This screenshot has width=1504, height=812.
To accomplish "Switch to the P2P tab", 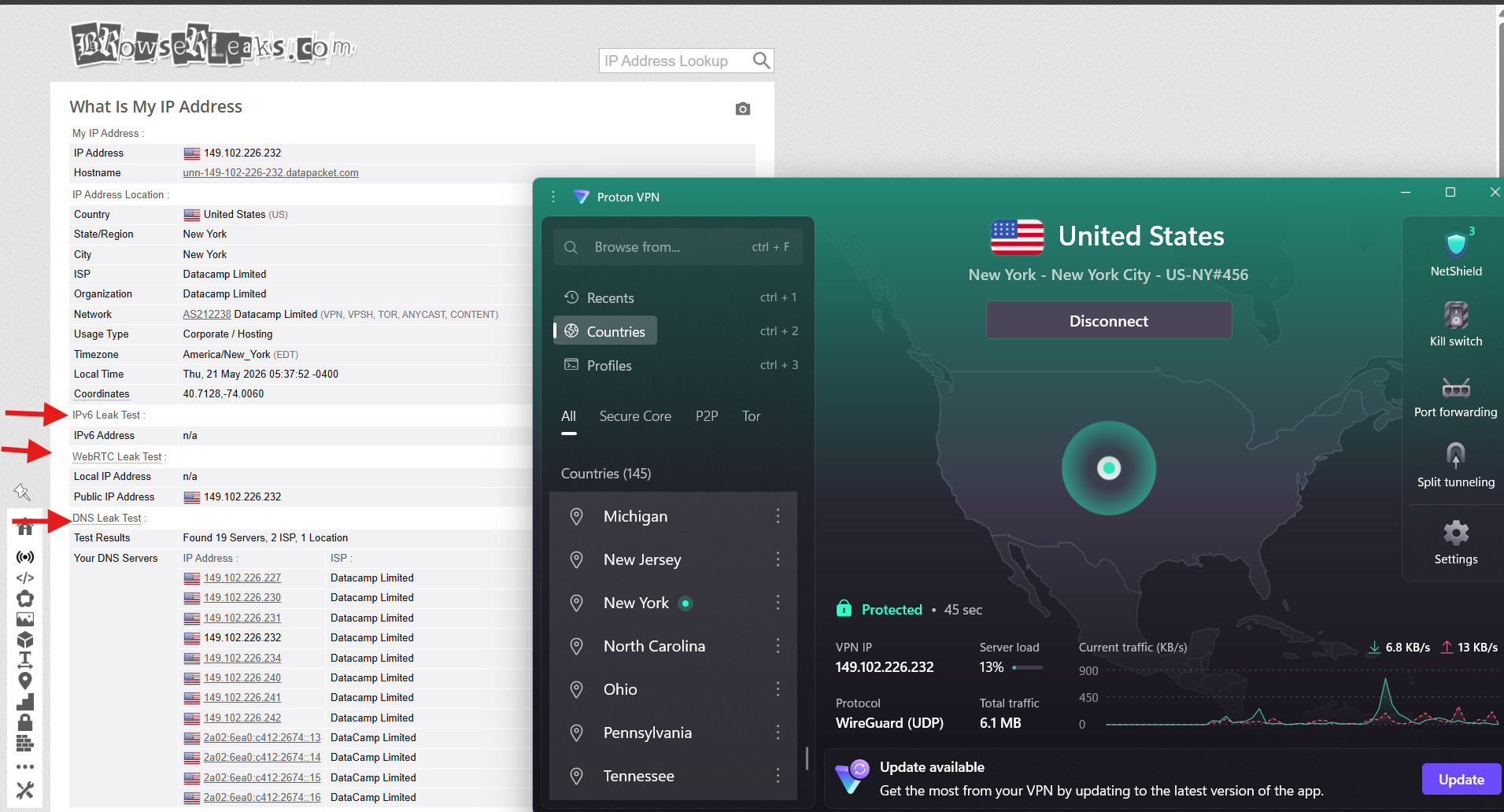I will click(707, 416).
